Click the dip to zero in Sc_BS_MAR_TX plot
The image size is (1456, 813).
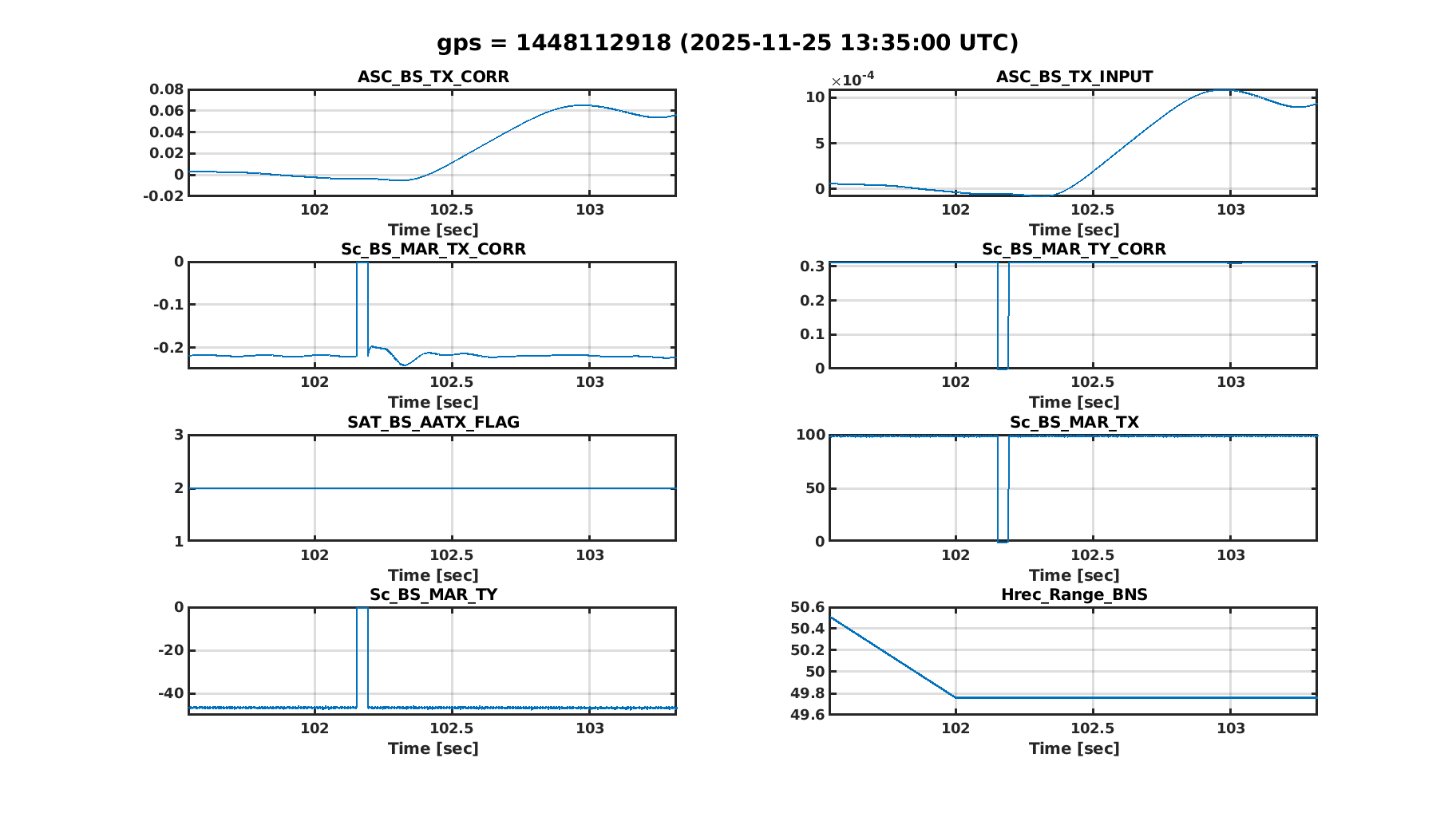[x=1003, y=541]
